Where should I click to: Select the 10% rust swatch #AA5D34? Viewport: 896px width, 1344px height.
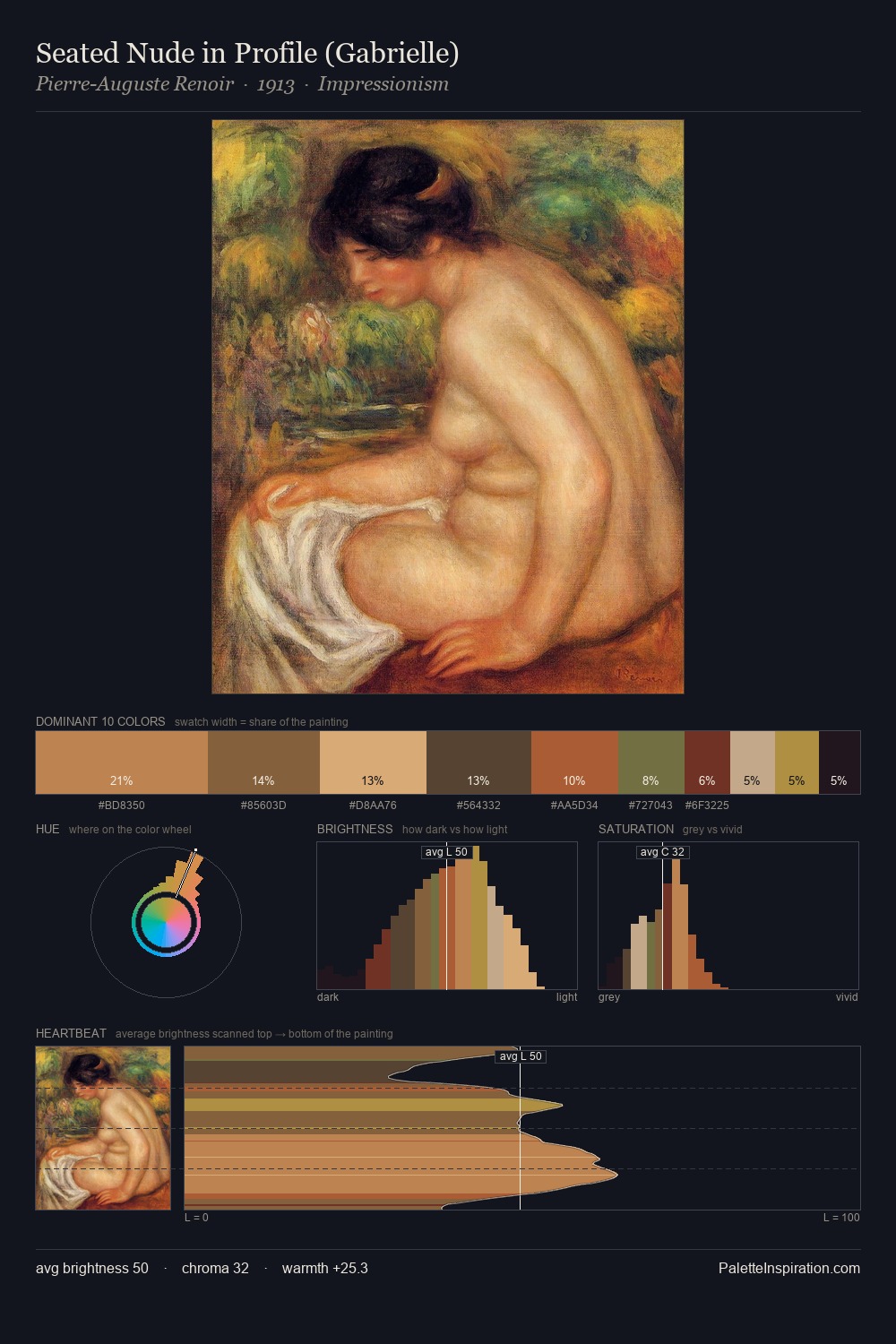click(574, 762)
